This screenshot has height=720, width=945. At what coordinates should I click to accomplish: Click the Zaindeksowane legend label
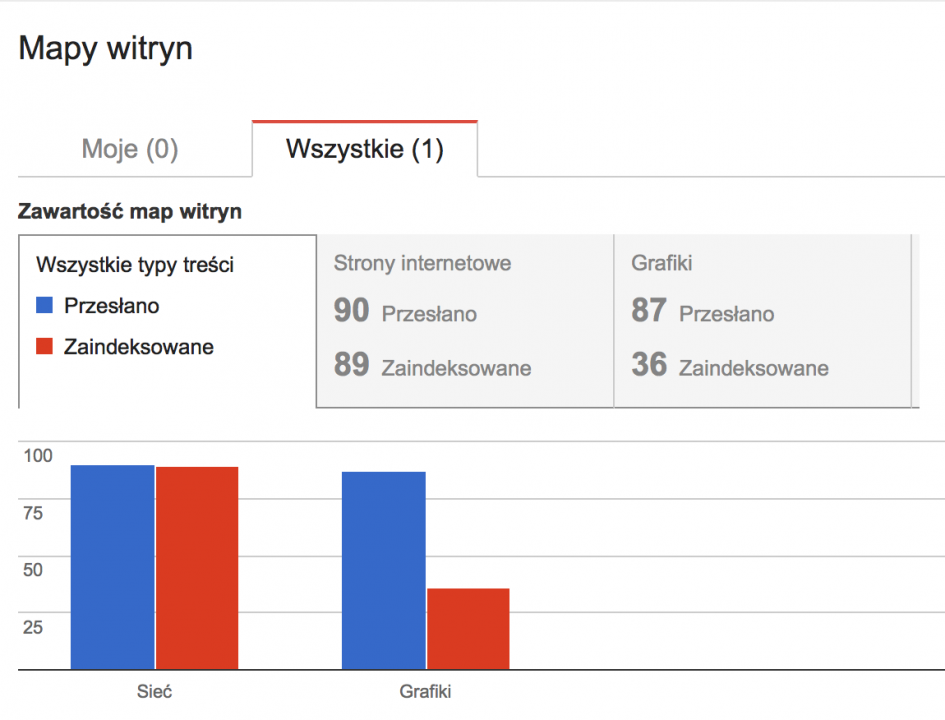click(x=139, y=347)
